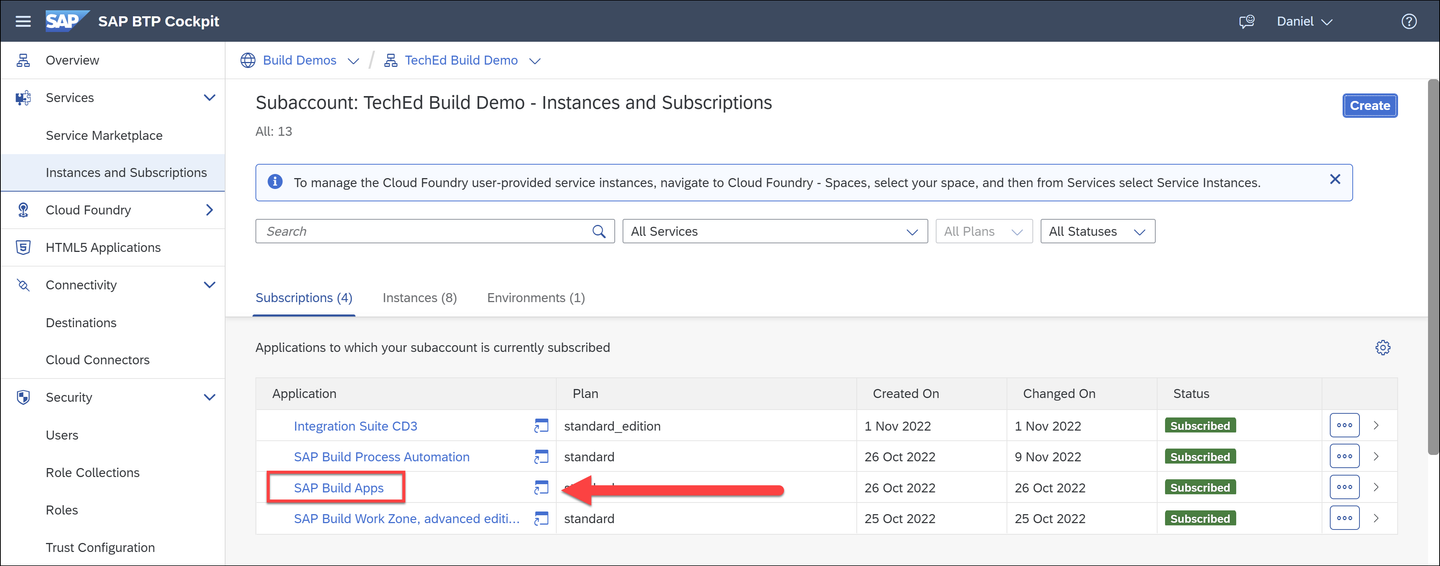Open details arrow for SAP Build Process Automation row
This screenshot has width=1440, height=566.
[x=1376, y=456]
